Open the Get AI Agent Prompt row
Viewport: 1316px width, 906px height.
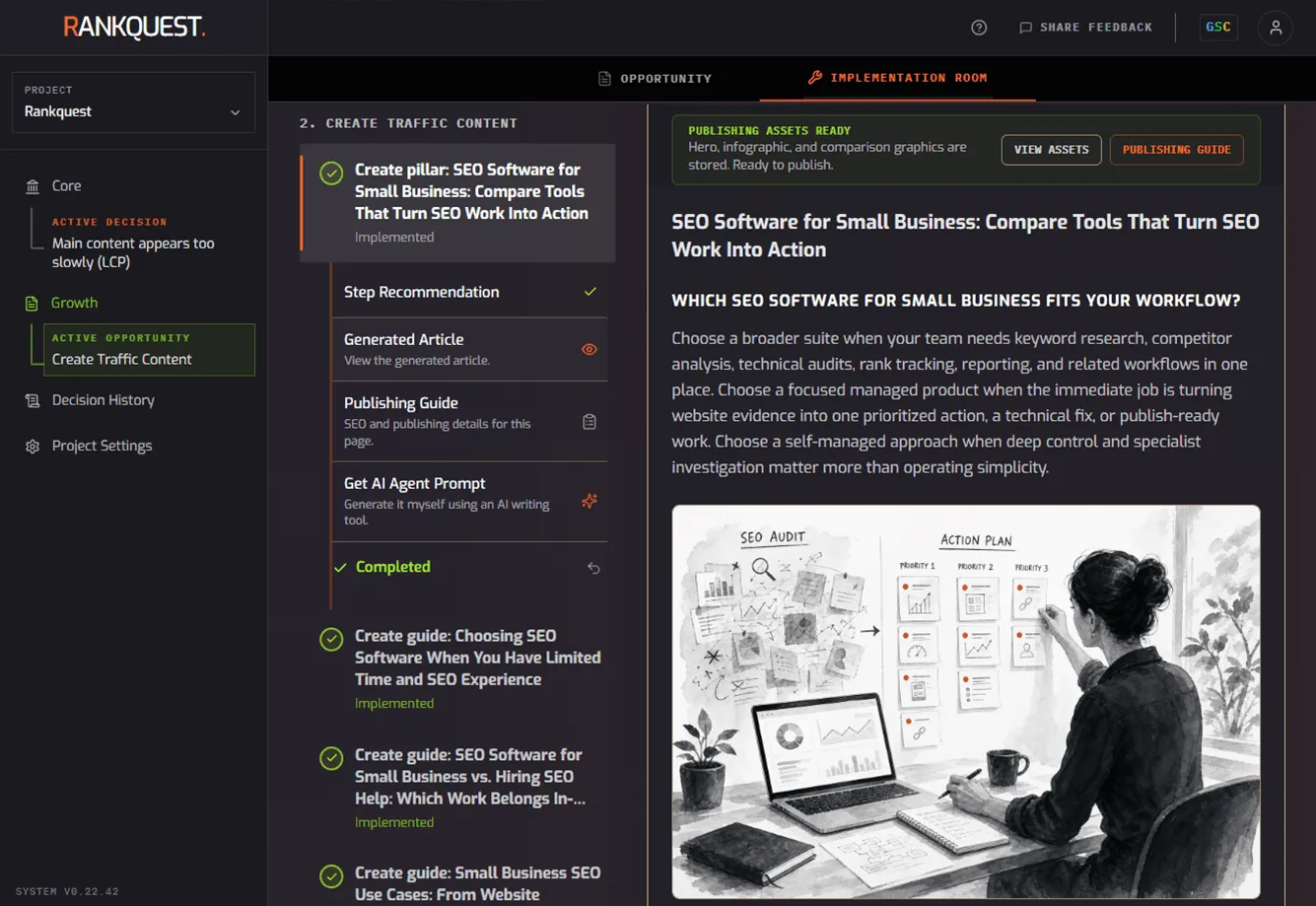(x=469, y=501)
